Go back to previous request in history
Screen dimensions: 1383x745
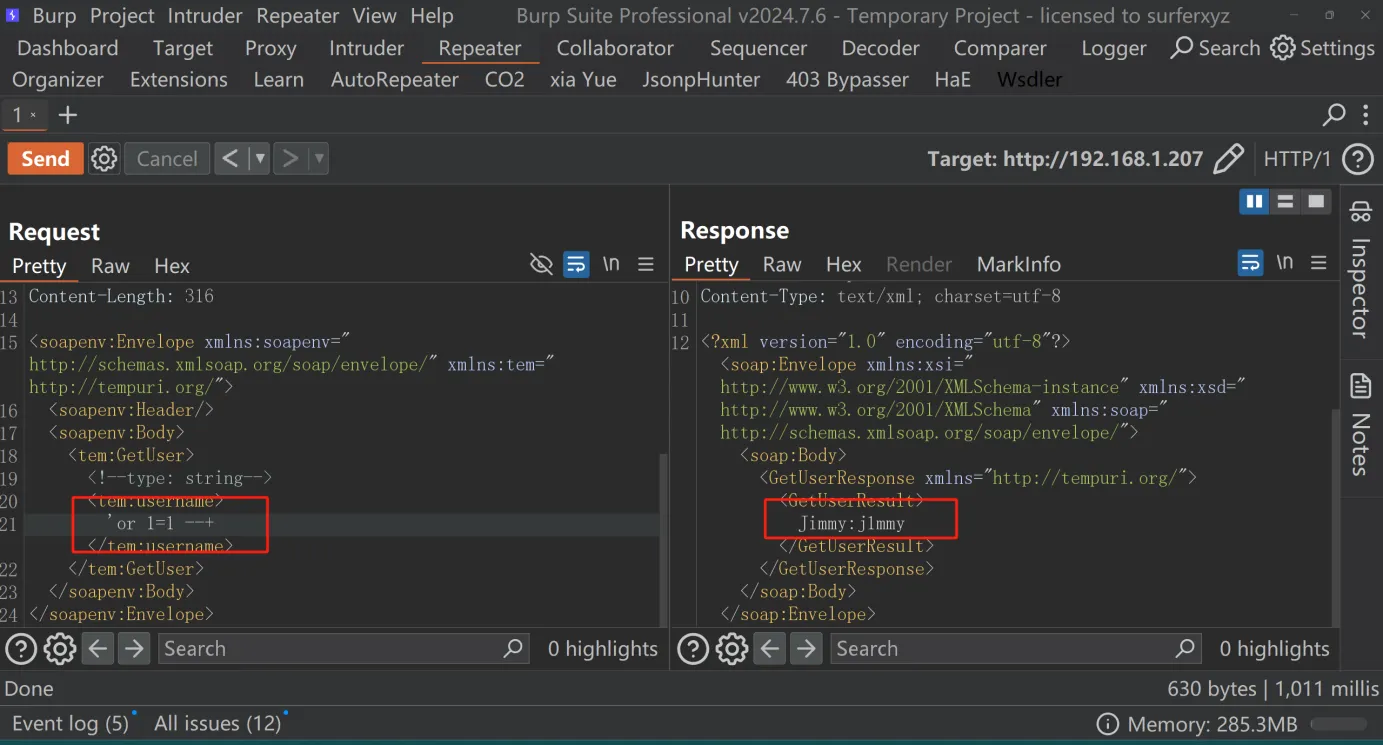pos(231,158)
